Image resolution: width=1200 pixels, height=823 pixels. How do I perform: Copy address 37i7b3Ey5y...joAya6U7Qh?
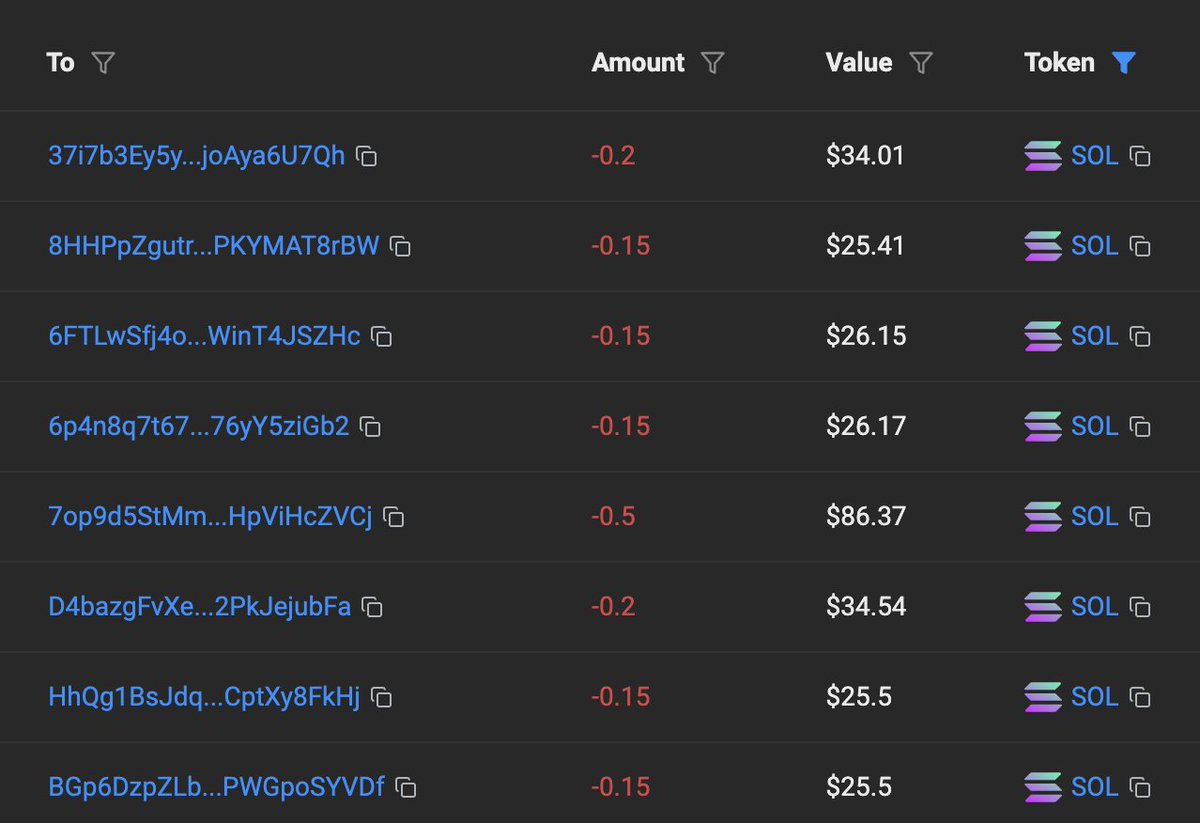[367, 157]
